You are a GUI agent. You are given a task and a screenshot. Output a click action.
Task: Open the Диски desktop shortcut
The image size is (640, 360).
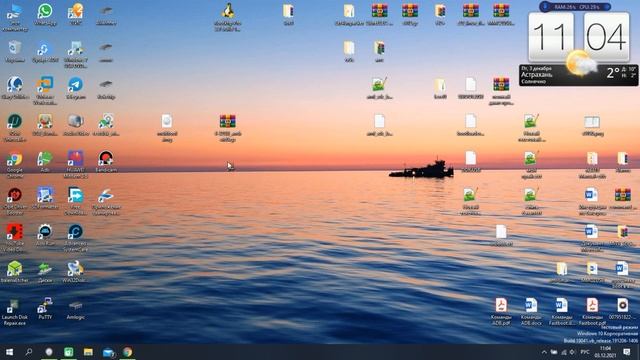tap(45, 271)
